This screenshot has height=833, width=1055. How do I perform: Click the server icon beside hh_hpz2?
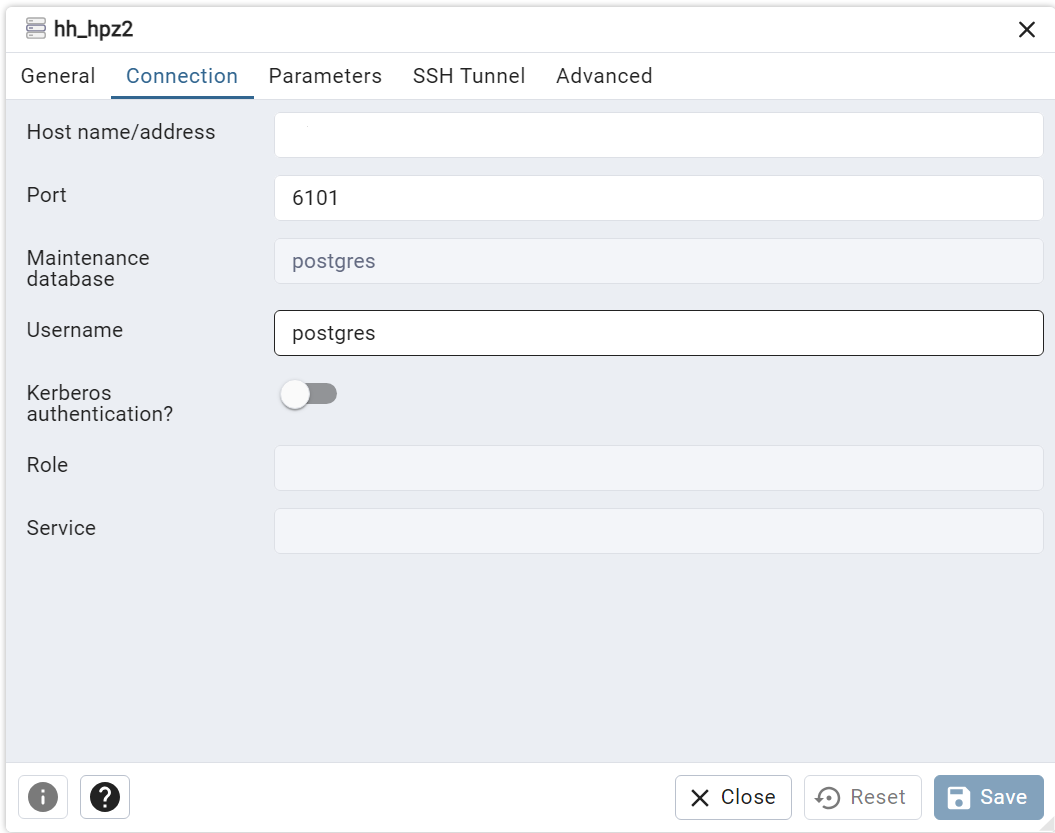[x=36, y=29]
